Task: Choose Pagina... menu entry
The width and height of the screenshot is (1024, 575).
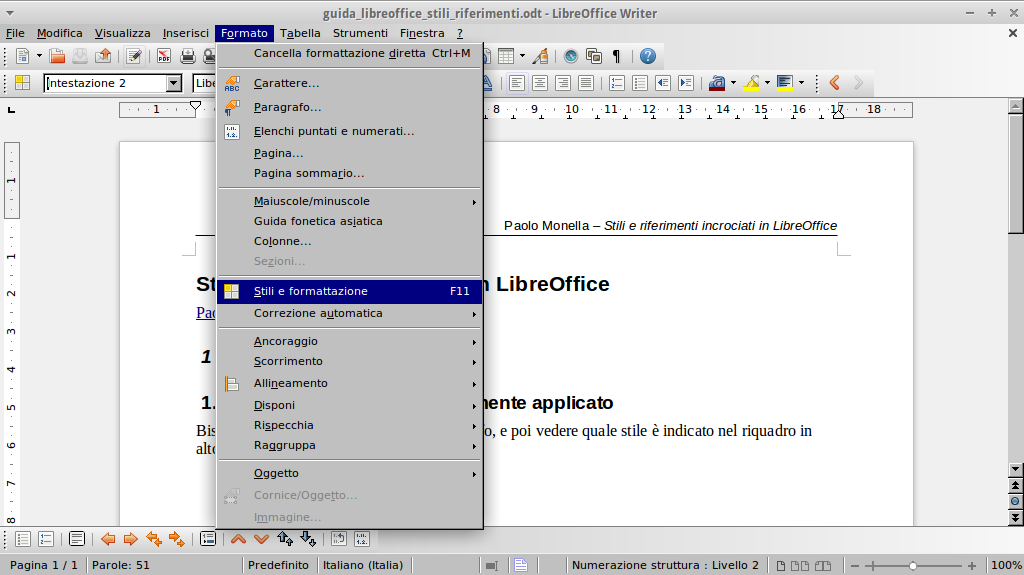Action: point(349,154)
